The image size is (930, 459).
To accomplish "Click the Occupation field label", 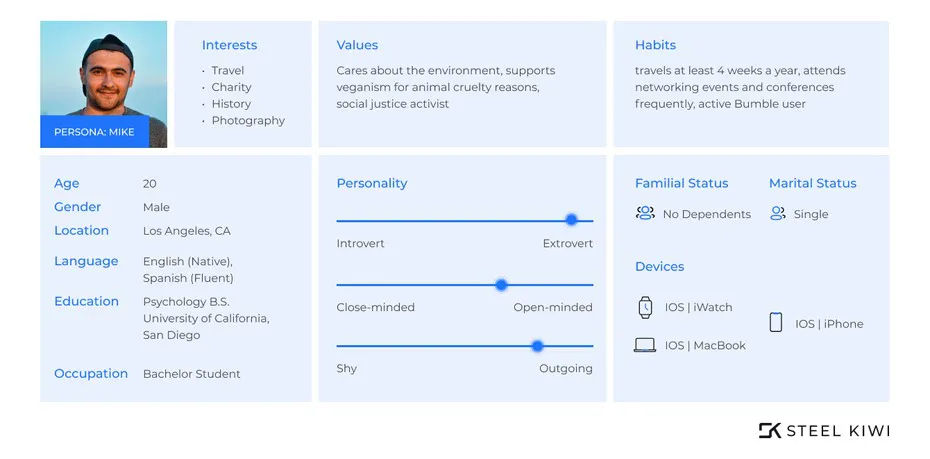I will point(91,374).
